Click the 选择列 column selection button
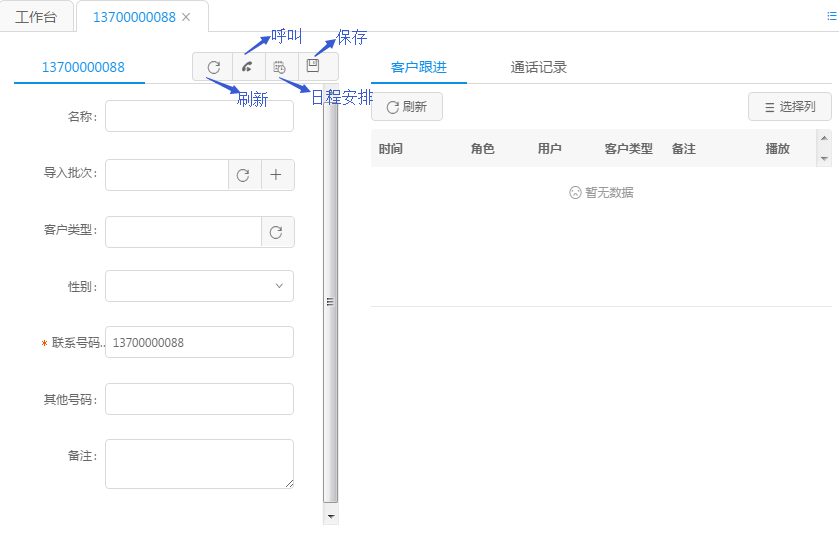839x534 pixels. click(x=789, y=107)
